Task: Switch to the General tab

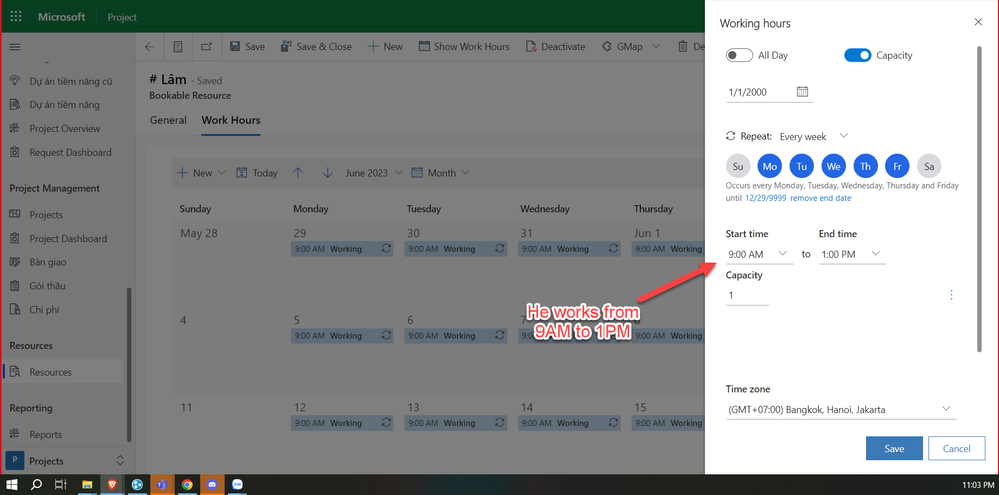Action: pos(168,120)
